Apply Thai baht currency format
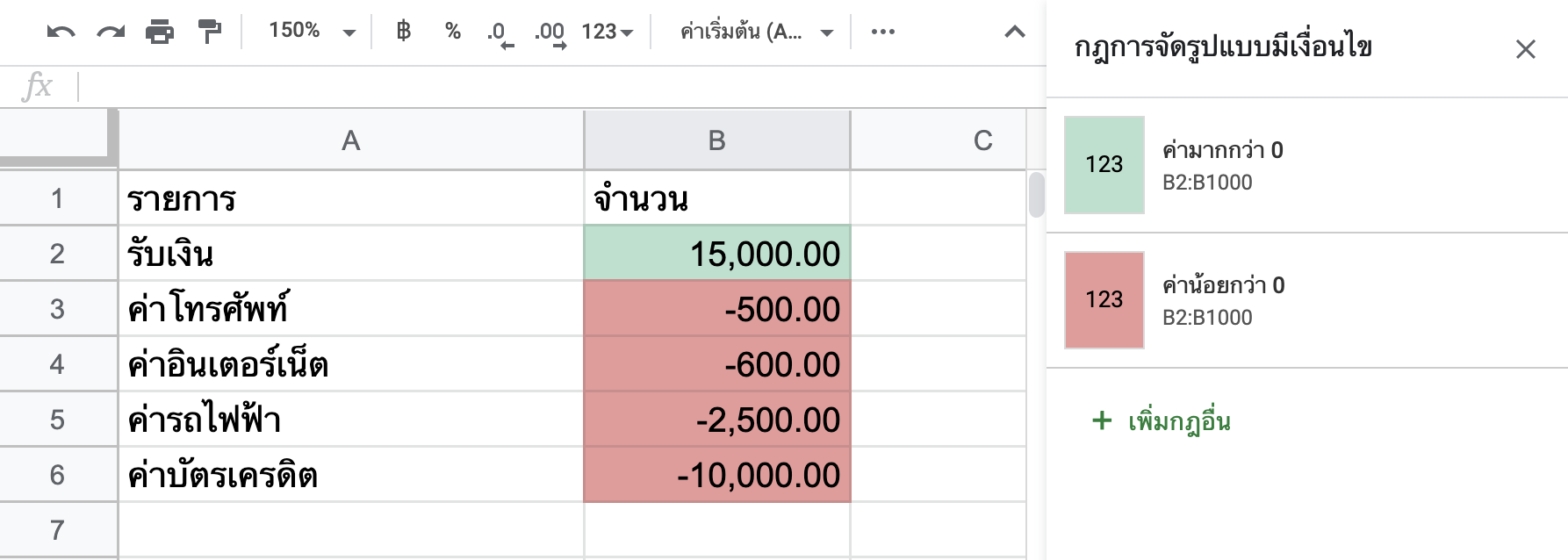1568x560 pixels. pyautogui.click(x=404, y=32)
